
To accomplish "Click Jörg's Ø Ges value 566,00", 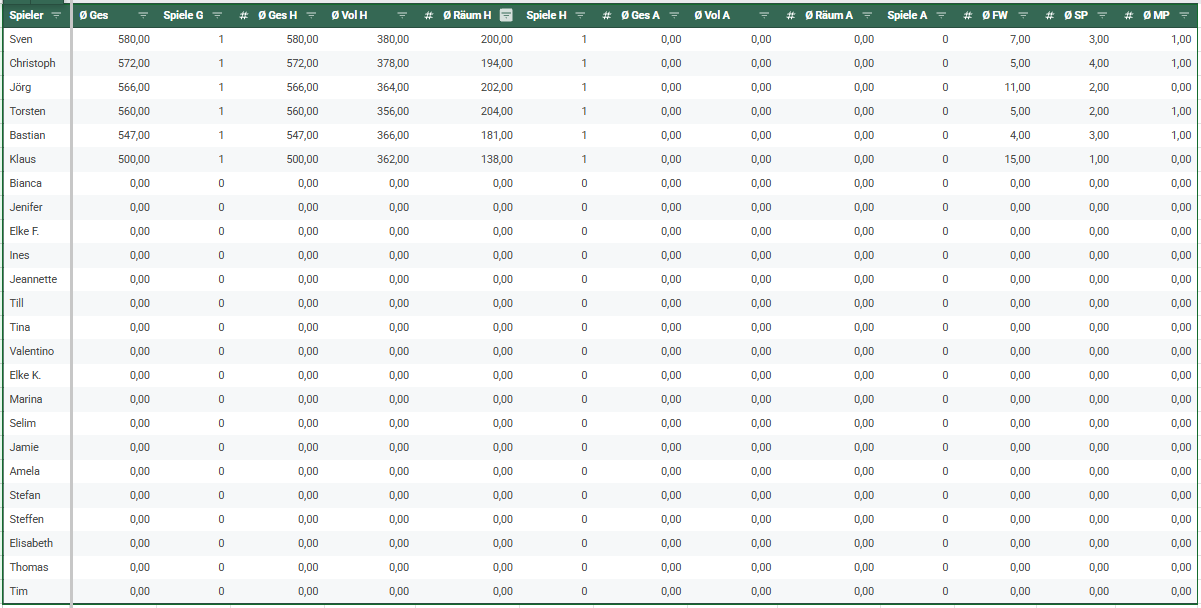I will (x=134, y=87).
